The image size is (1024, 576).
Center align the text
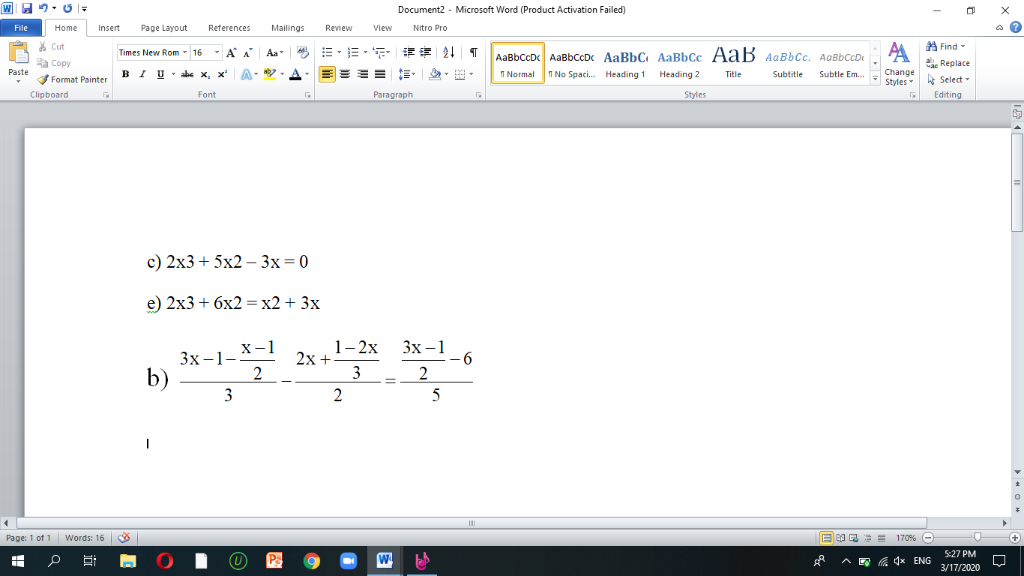coord(345,74)
